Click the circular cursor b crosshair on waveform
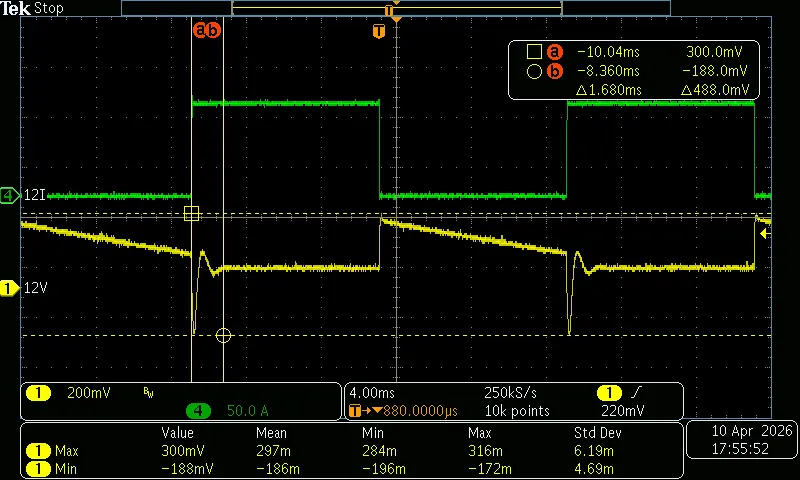Image resolution: width=800 pixels, height=480 pixels. [x=223, y=335]
